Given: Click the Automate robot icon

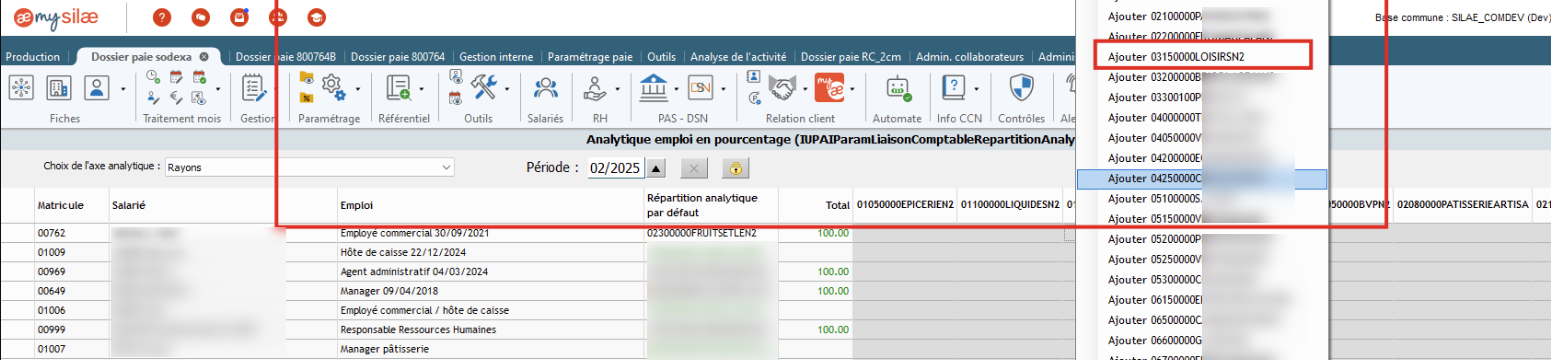Looking at the screenshot, I should [x=897, y=88].
